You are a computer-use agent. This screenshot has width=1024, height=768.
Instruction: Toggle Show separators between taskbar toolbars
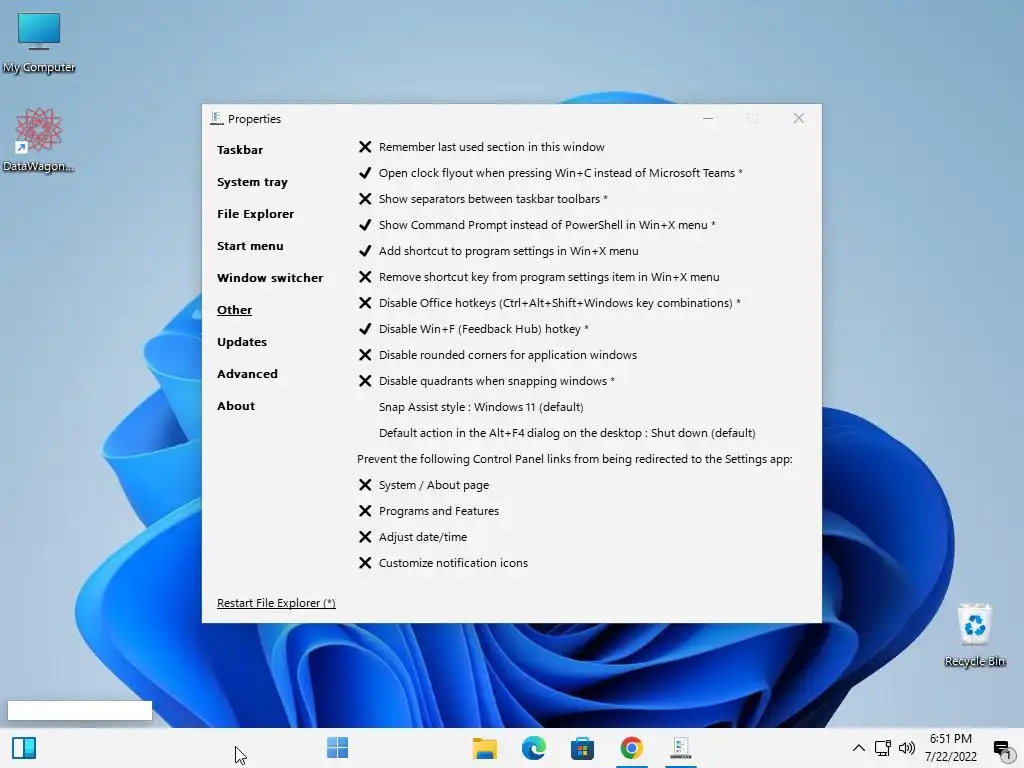(x=483, y=199)
